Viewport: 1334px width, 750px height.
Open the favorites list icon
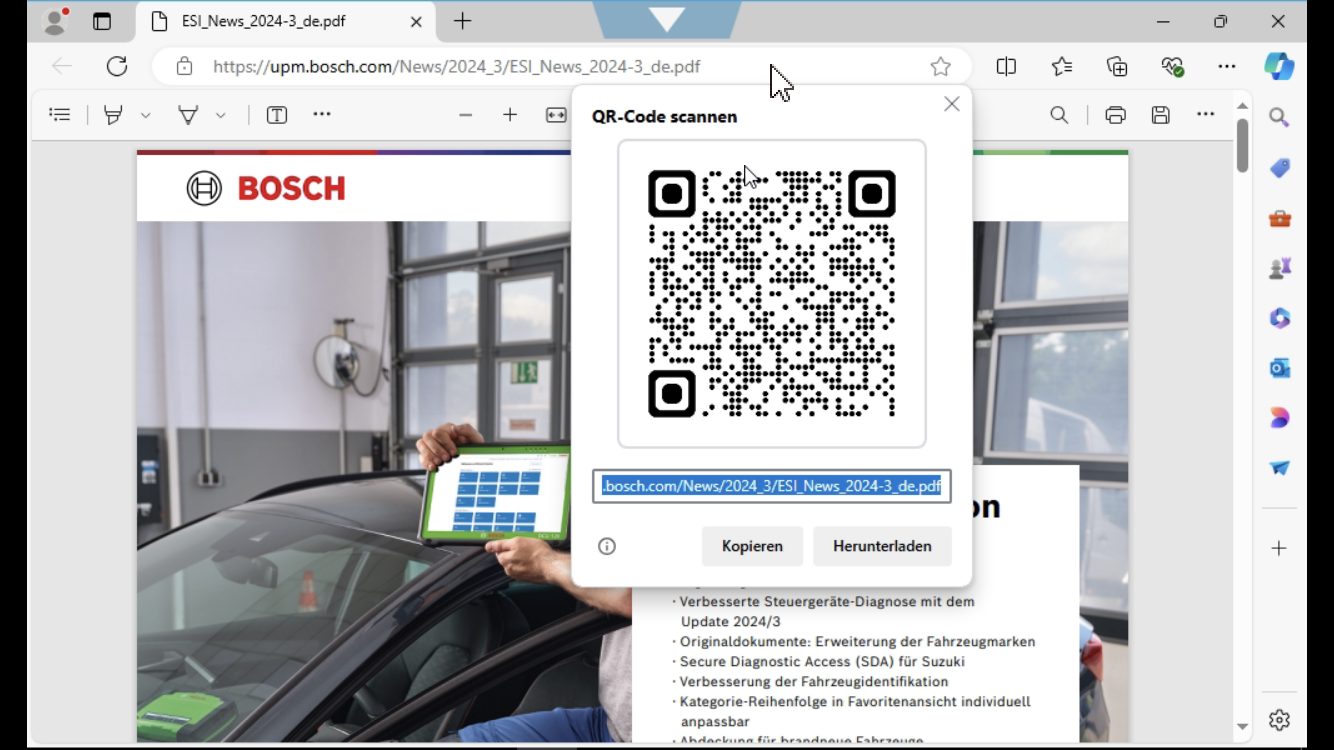[1062, 66]
